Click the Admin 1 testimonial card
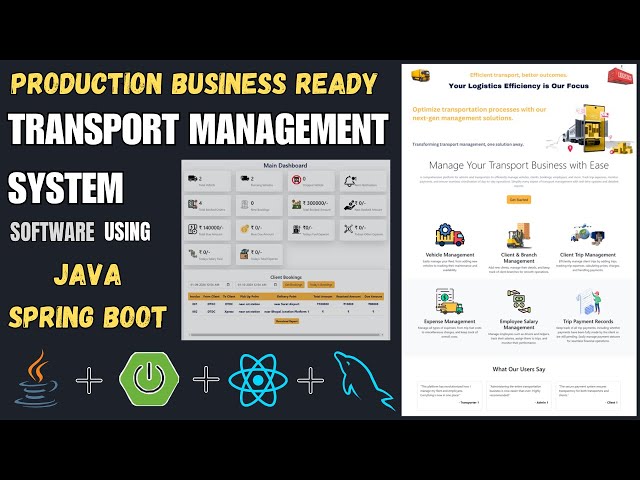 tap(519, 395)
